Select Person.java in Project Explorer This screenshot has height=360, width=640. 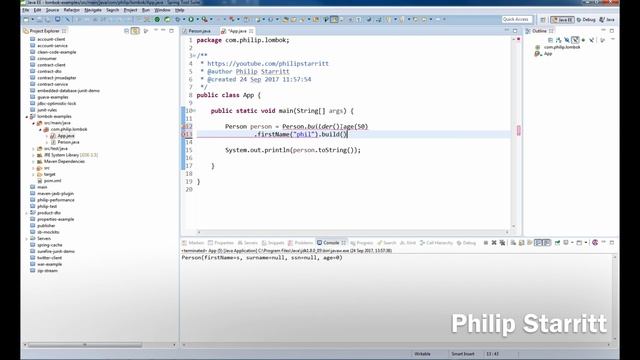point(68,142)
